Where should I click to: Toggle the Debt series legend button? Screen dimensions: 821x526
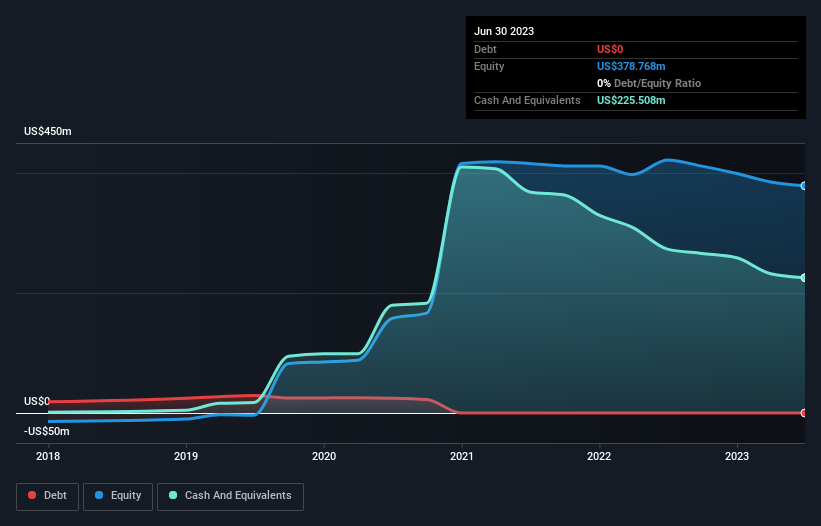pos(47,496)
